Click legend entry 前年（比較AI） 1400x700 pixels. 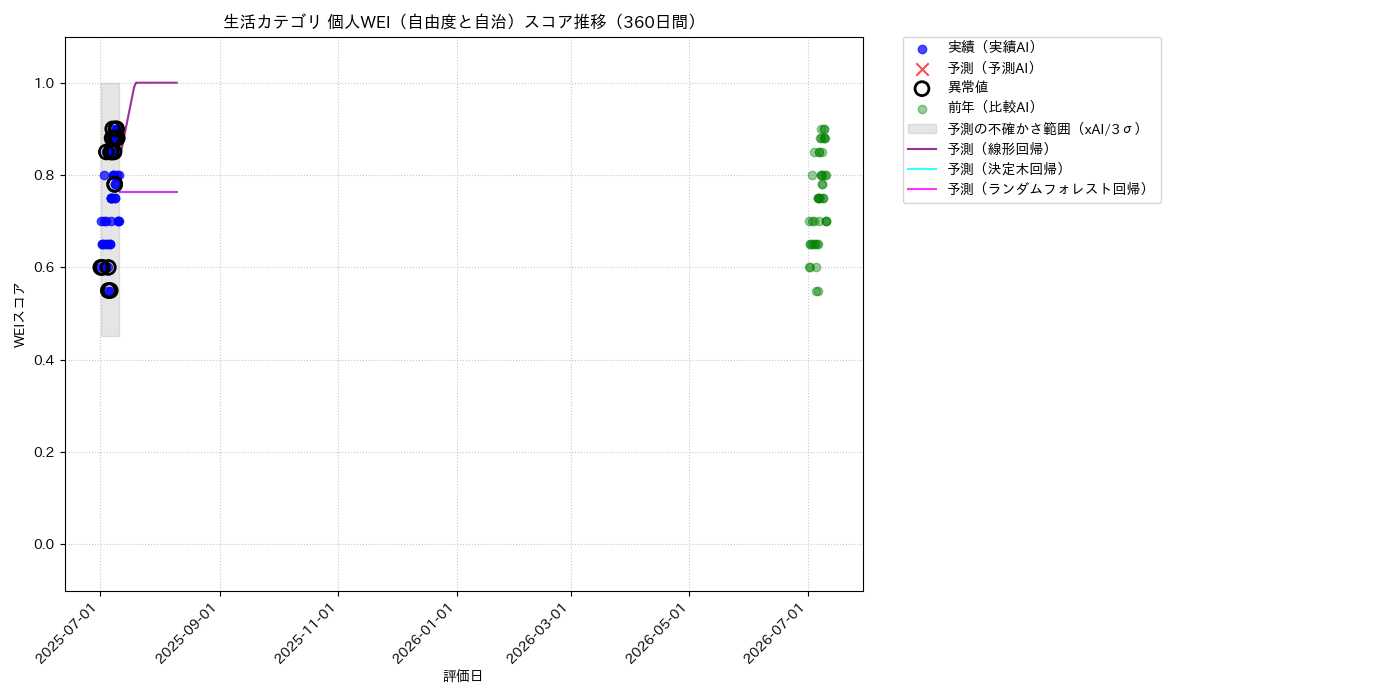pos(992,108)
